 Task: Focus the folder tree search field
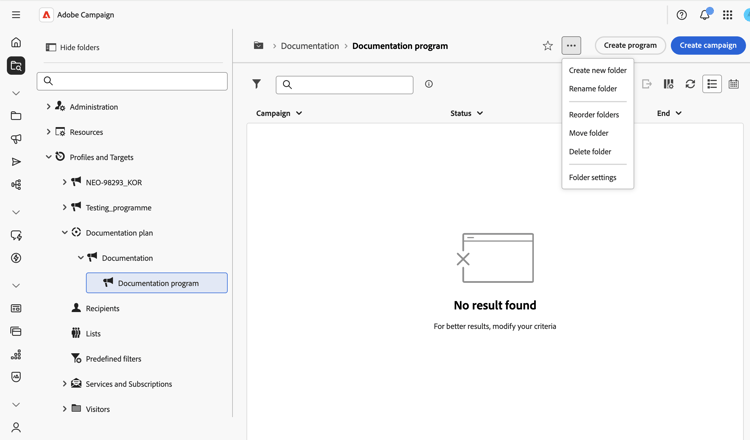point(132,81)
